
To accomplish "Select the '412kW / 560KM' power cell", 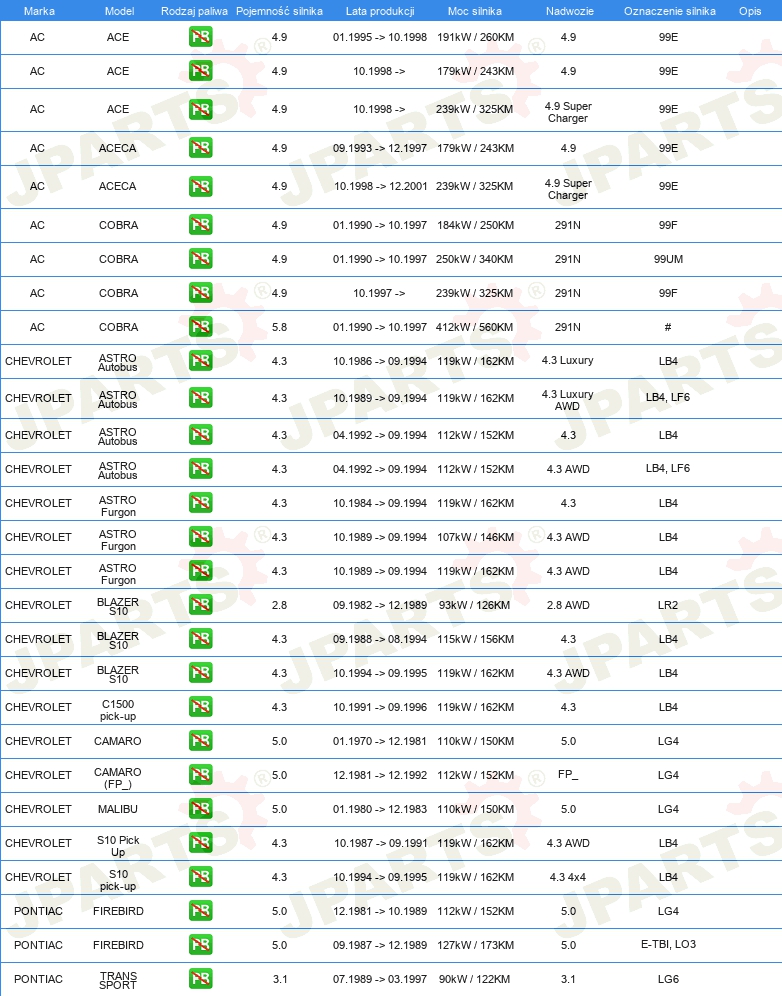I will (x=475, y=327).
